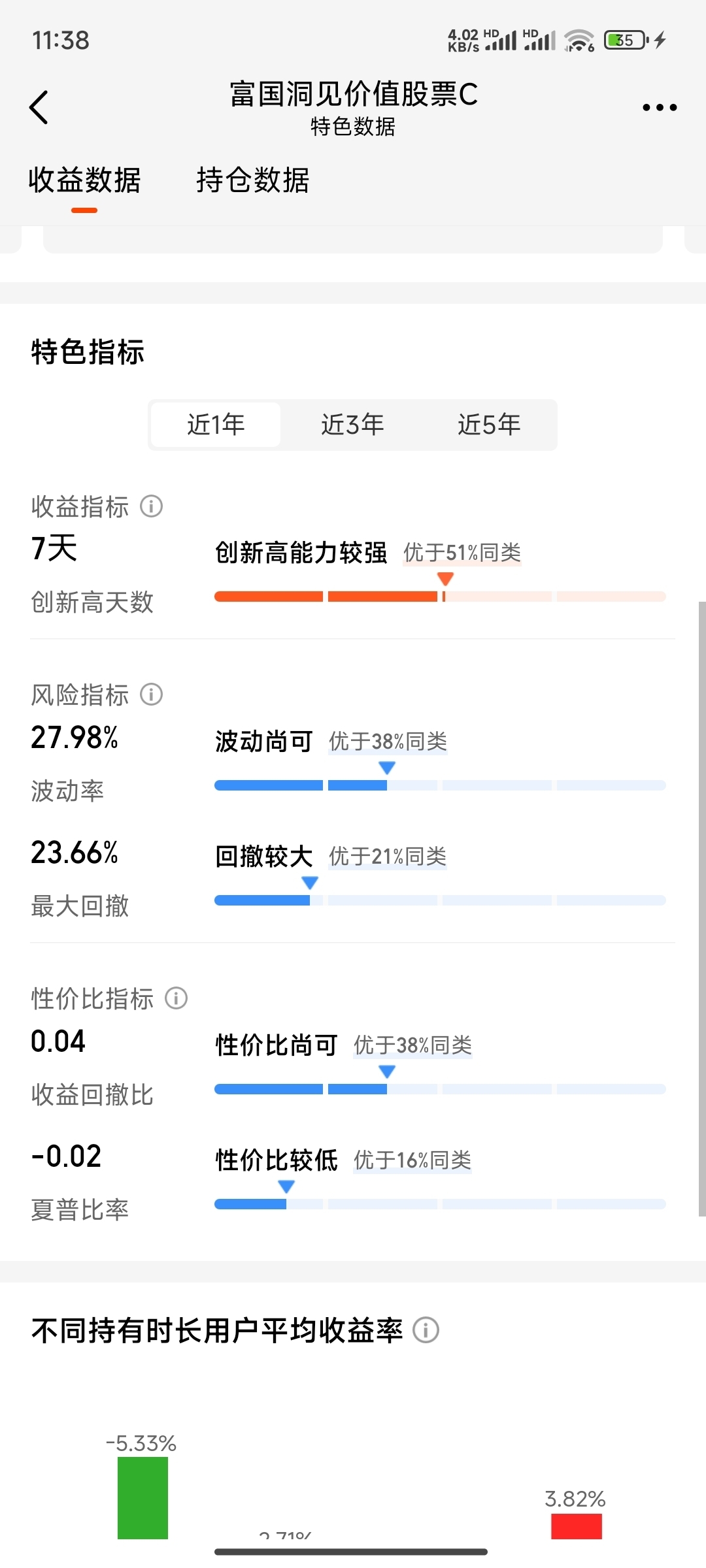Tap info icon next to 不同持有时长用户平均收益率

click(x=426, y=1330)
